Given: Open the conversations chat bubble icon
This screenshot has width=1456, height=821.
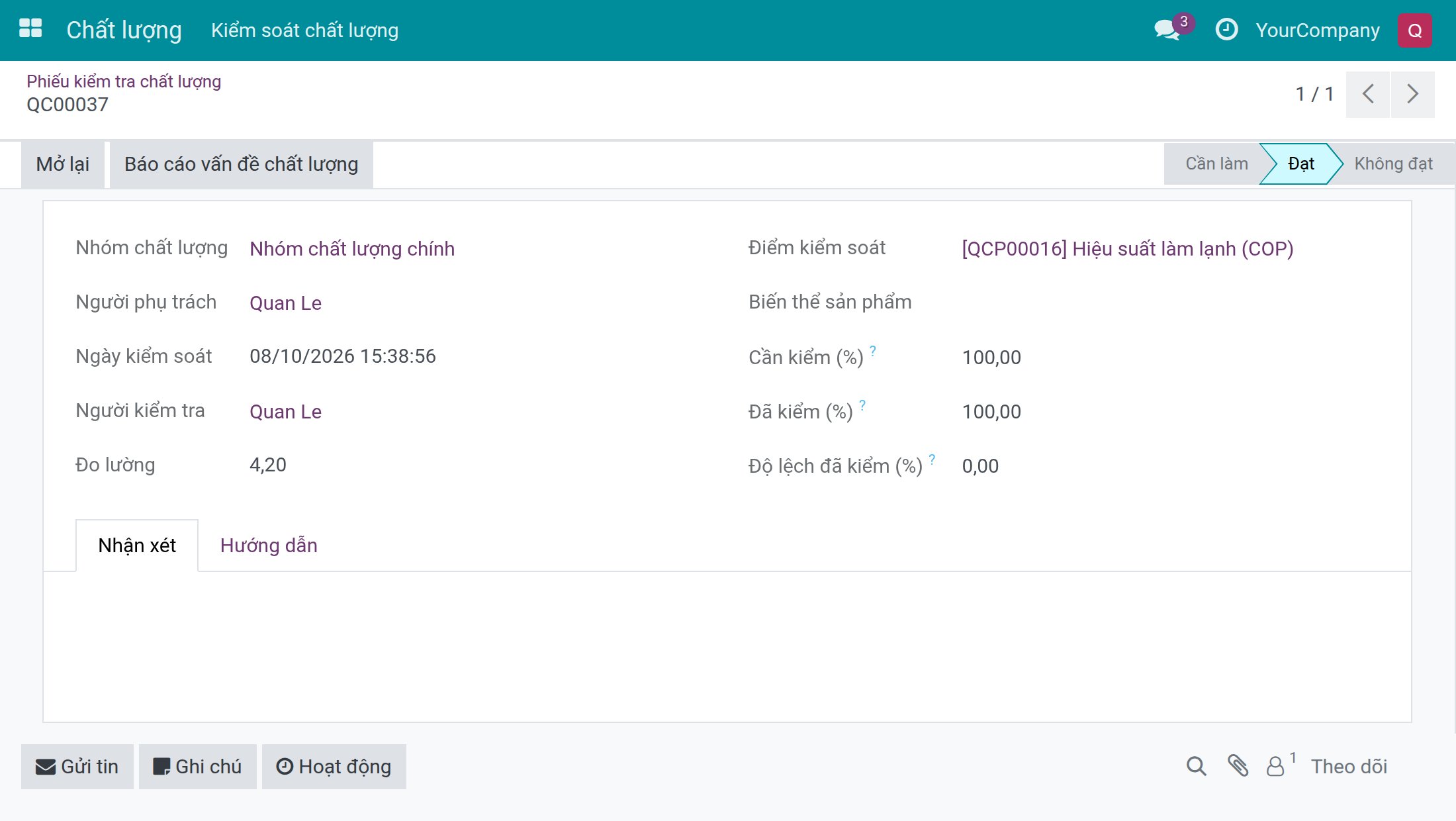Looking at the screenshot, I should [1167, 30].
